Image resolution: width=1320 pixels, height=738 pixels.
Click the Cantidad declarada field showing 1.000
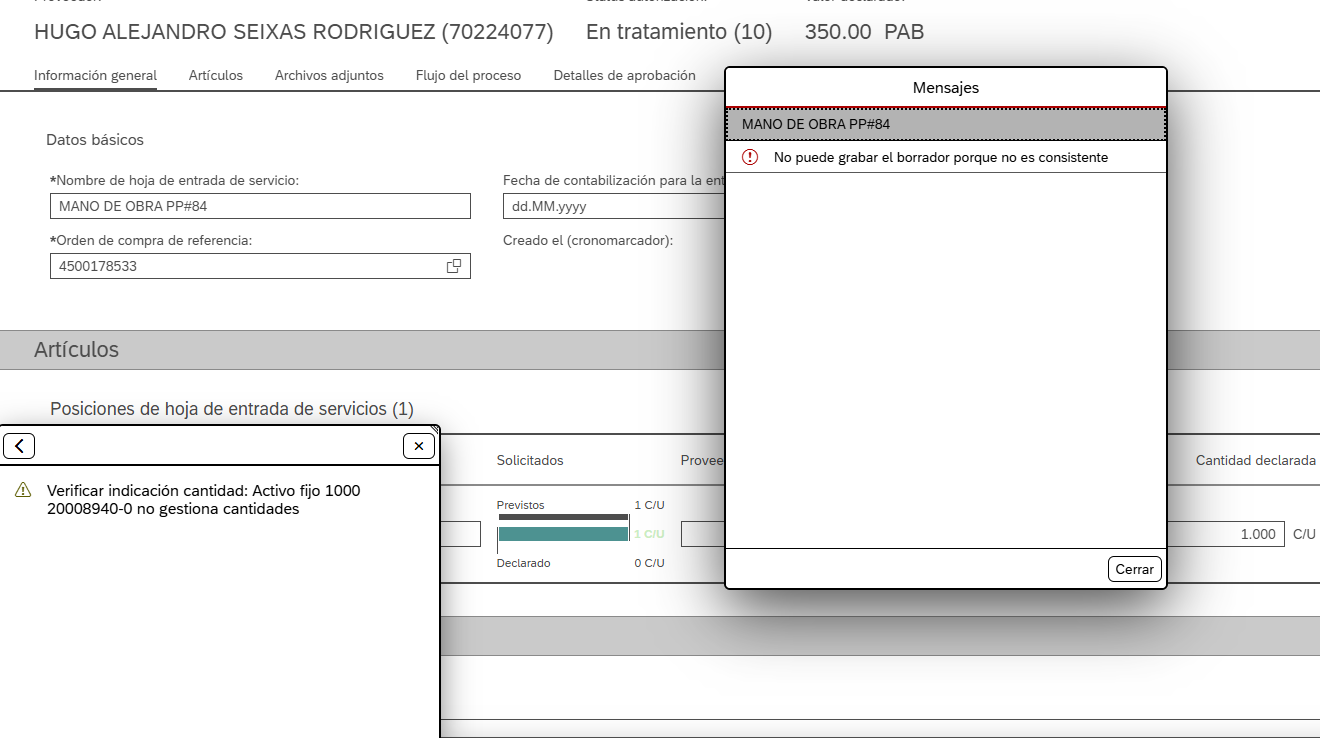[x=1225, y=534]
